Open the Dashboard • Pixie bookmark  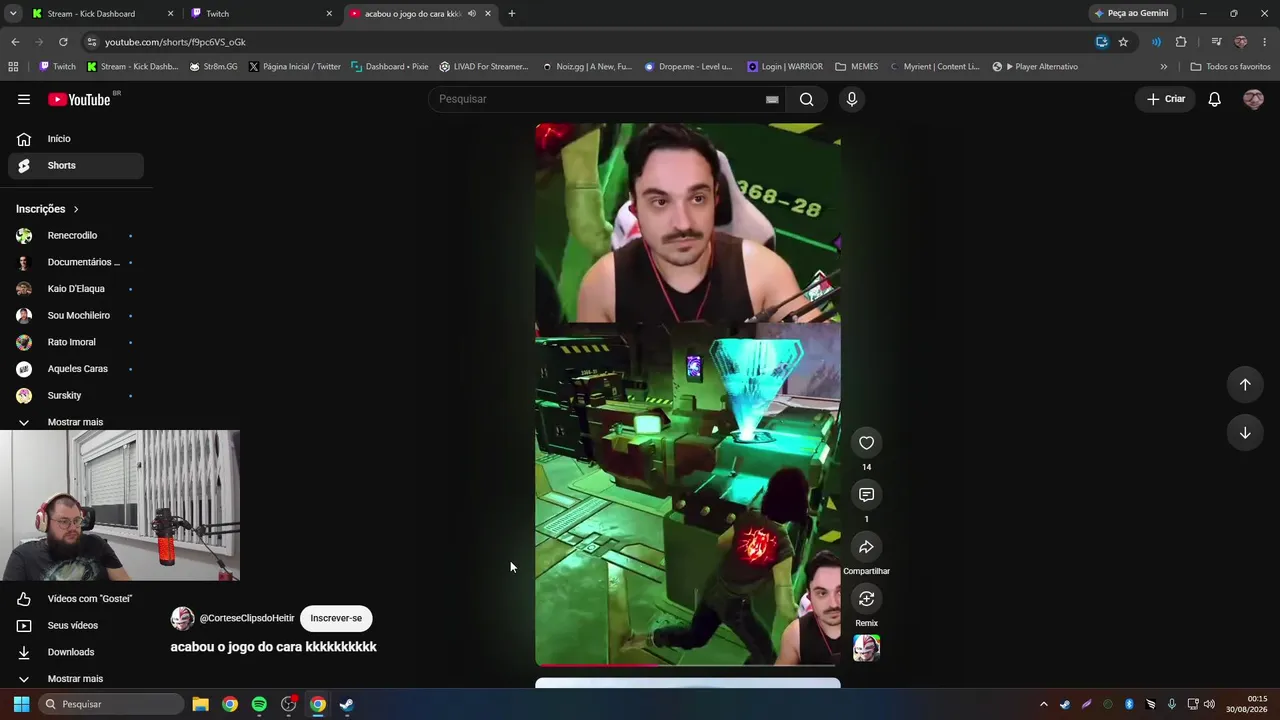click(x=390, y=67)
